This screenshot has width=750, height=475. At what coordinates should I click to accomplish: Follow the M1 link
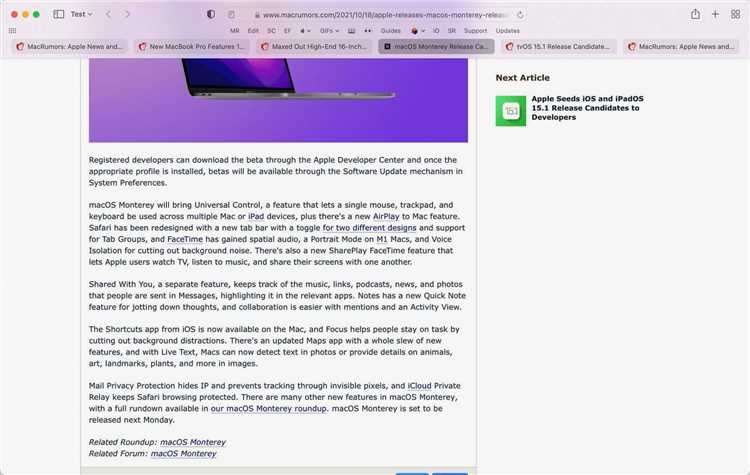click(x=382, y=239)
